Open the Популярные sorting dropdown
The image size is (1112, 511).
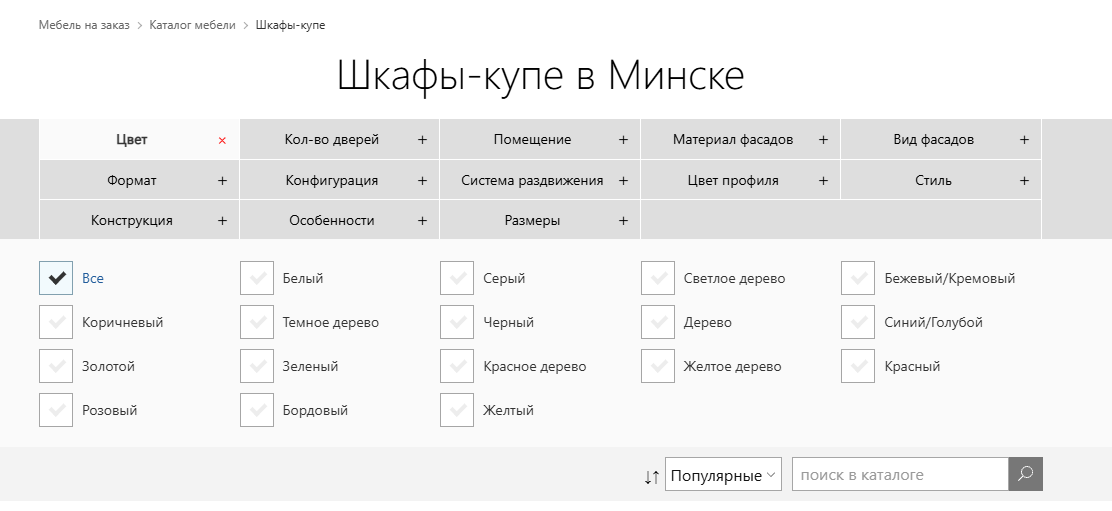[723, 474]
